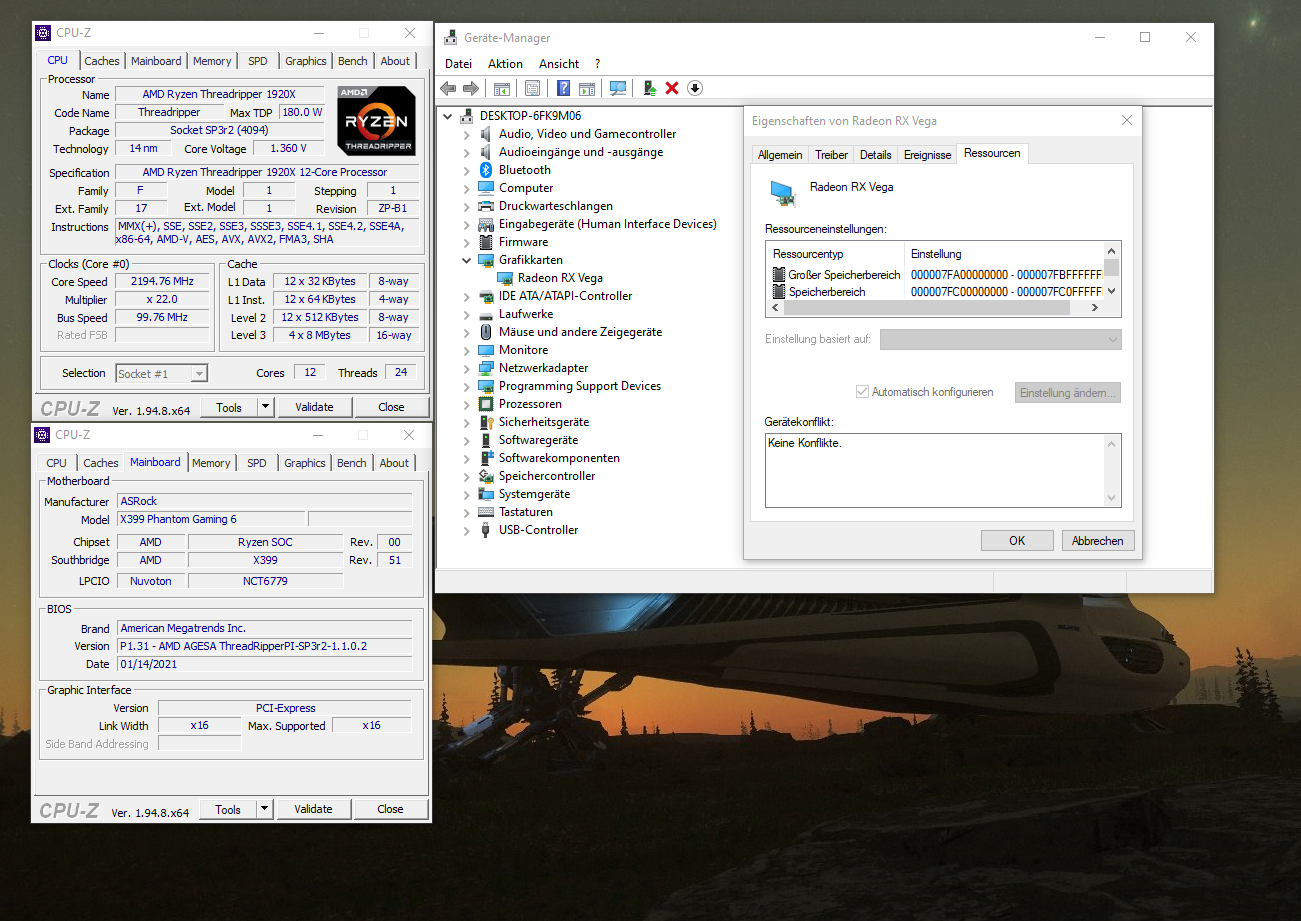Image resolution: width=1301 pixels, height=921 pixels.
Task: Click the Druckwarteschlangen printer icon
Action: click(x=486, y=206)
